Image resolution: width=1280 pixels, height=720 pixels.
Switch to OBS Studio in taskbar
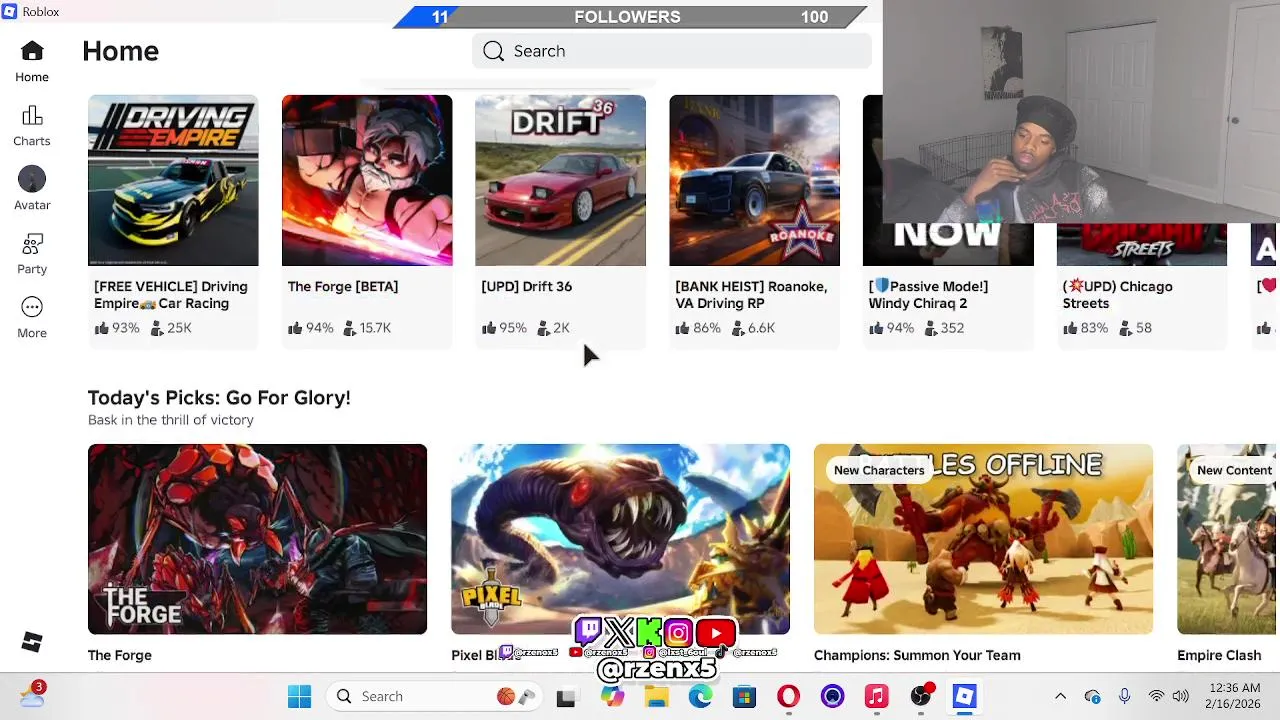pyautogui.click(x=921, y=696)
